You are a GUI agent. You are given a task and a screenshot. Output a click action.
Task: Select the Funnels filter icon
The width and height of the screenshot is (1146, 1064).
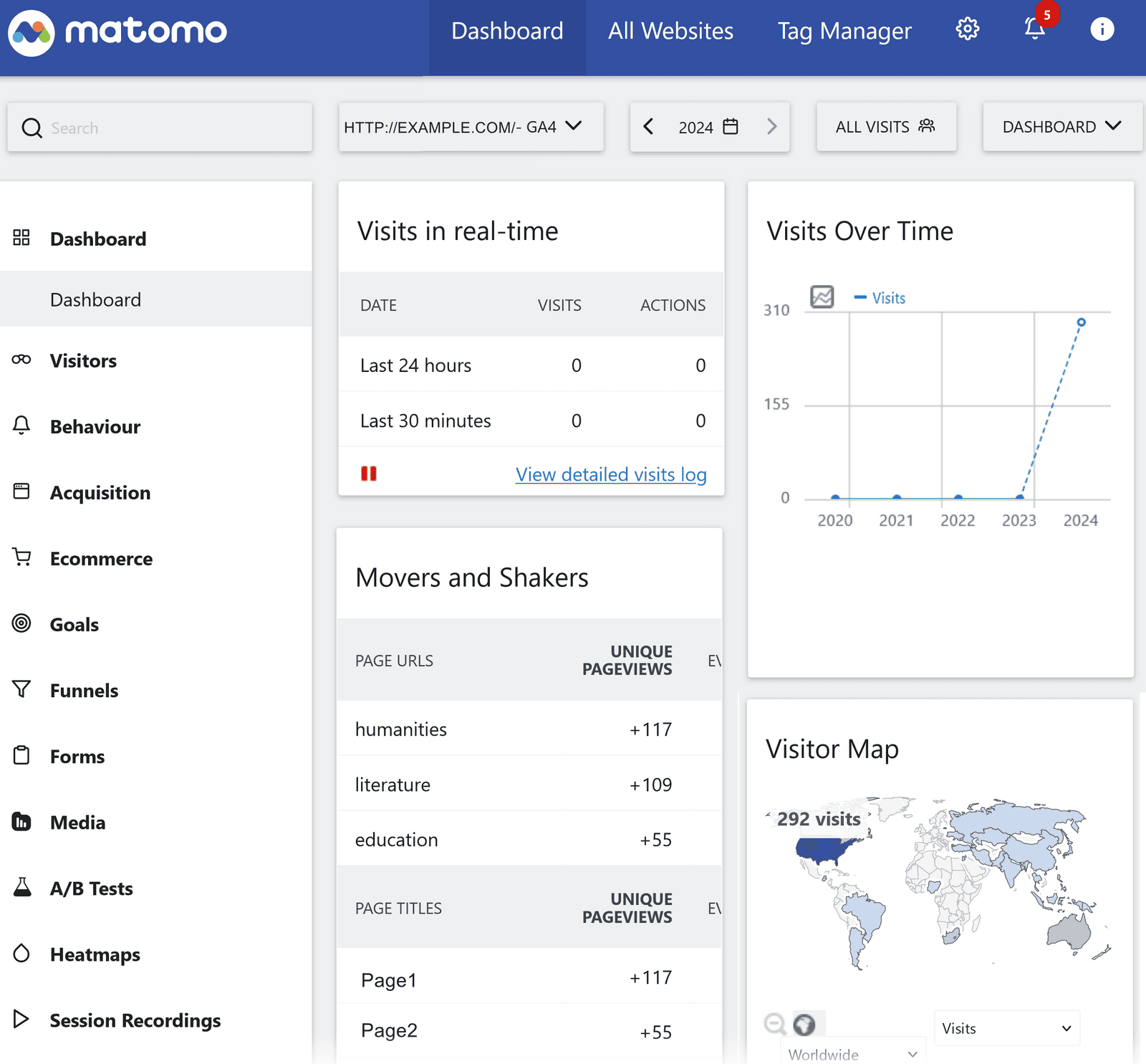[21, 689]
